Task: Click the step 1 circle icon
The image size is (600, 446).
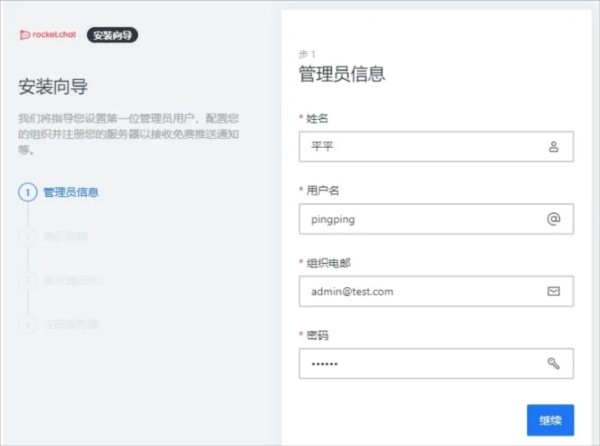Action: pyautogui.click(x=28, y=192)
